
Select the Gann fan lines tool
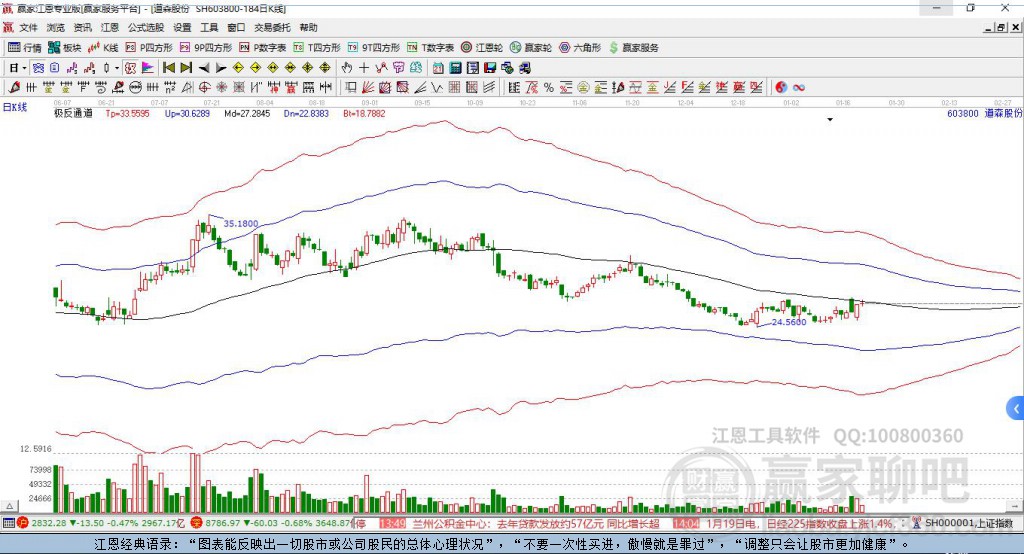click(x=368, y=87)
